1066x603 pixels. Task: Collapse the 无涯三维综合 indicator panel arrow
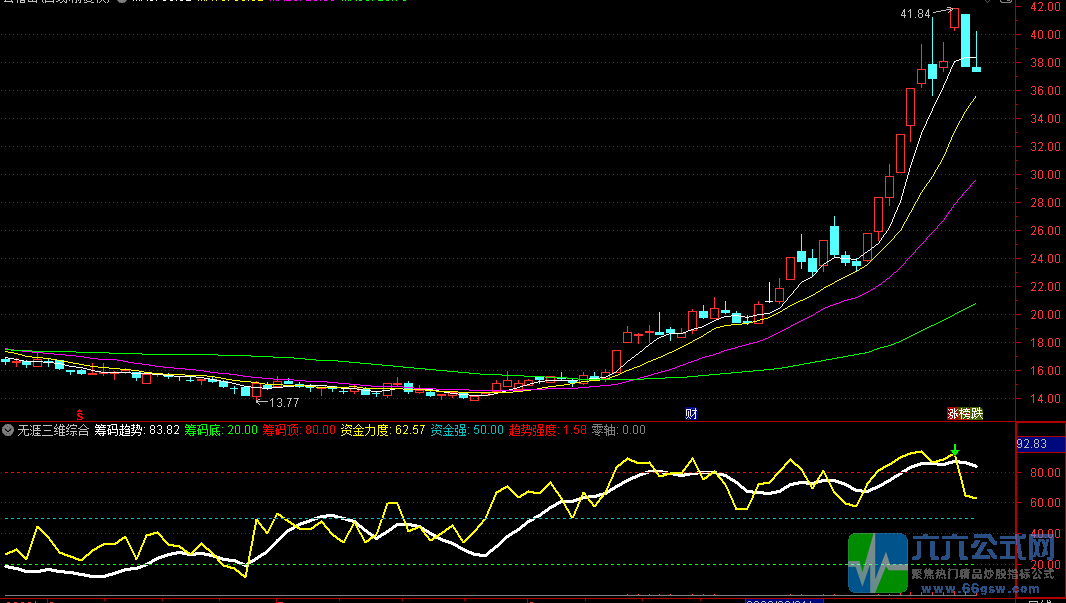pos(8,430)
